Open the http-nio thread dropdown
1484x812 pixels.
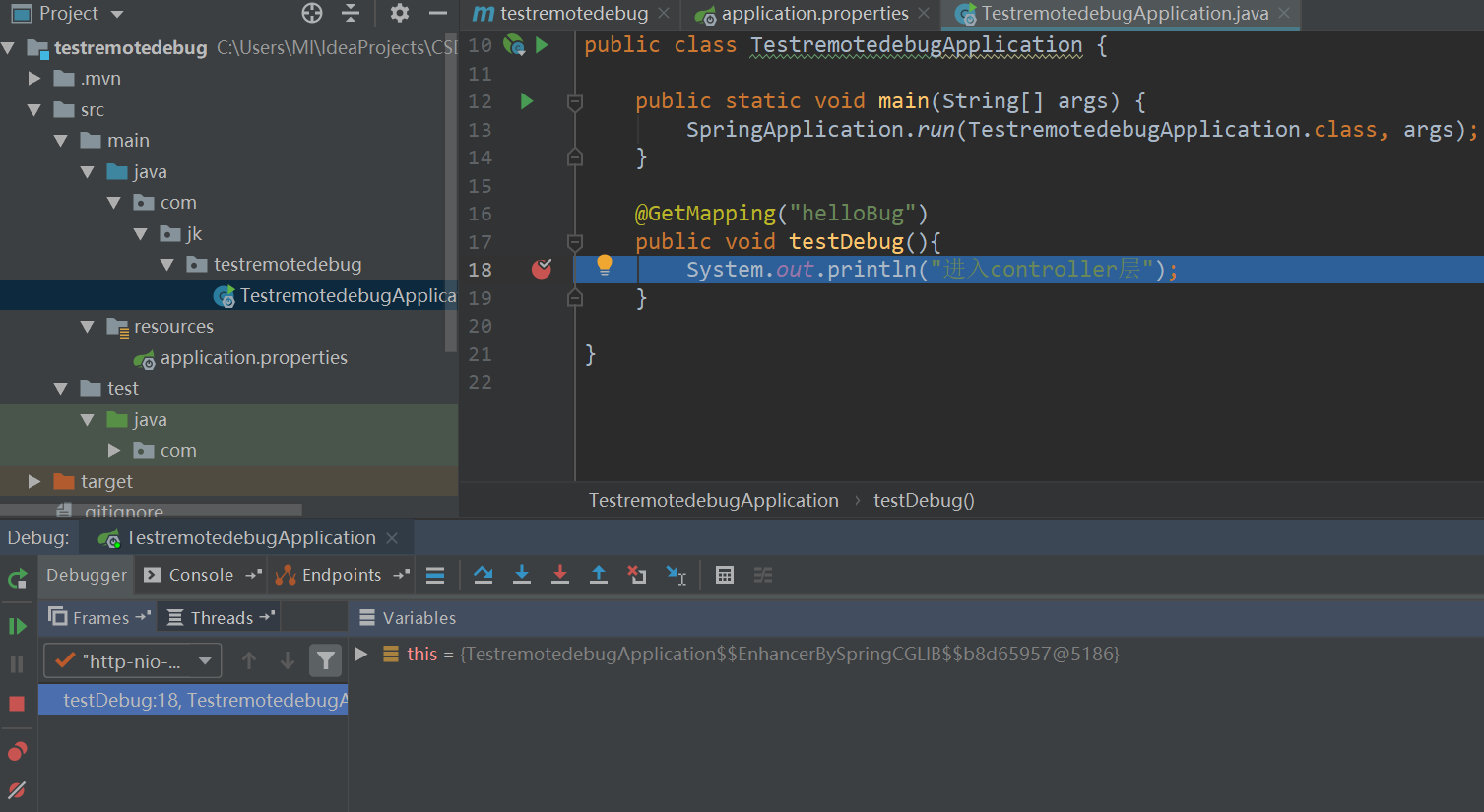(x=133, y=660)
